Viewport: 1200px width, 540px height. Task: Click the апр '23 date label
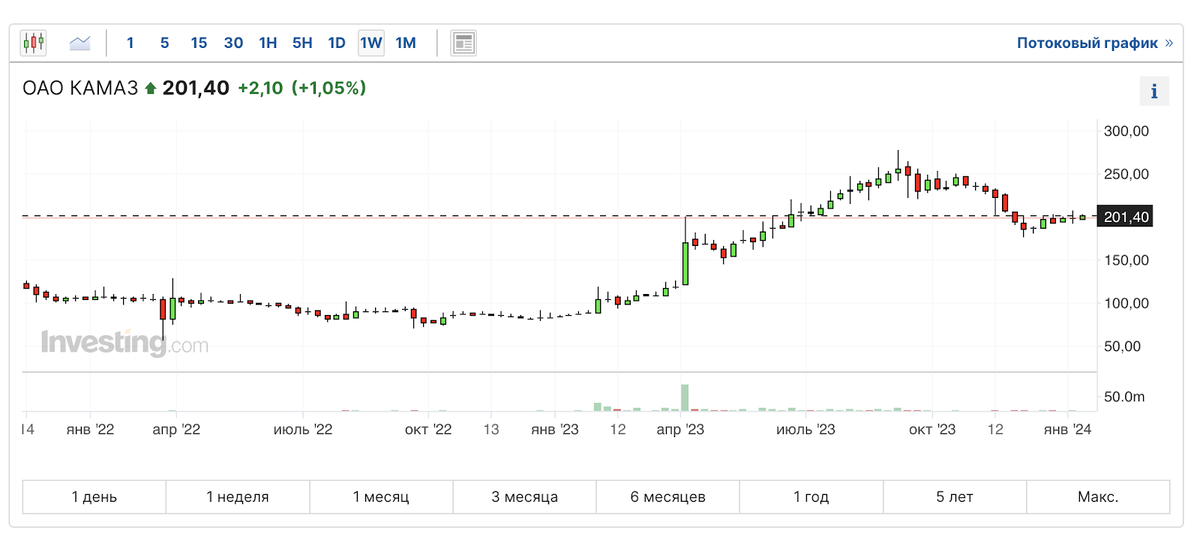click(x=680, y=429)
